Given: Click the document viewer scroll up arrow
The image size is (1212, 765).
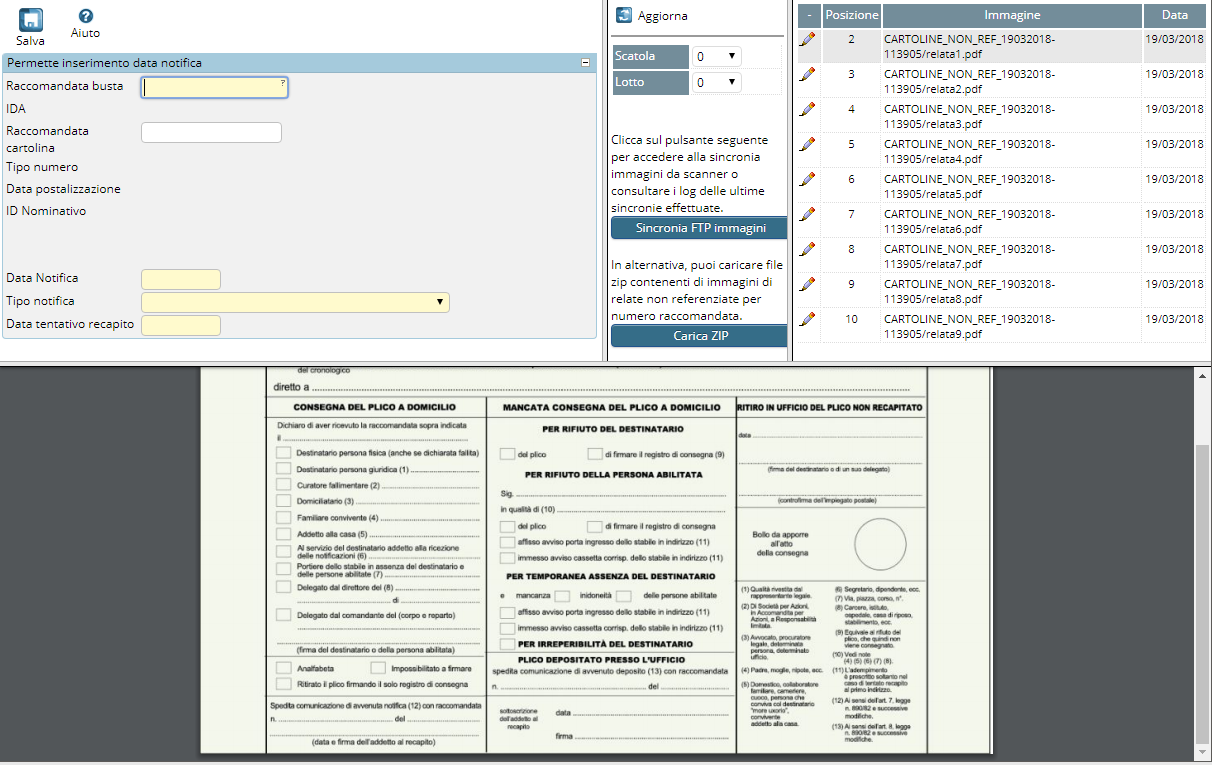Looking at the screenshot, I should 1203,374.
